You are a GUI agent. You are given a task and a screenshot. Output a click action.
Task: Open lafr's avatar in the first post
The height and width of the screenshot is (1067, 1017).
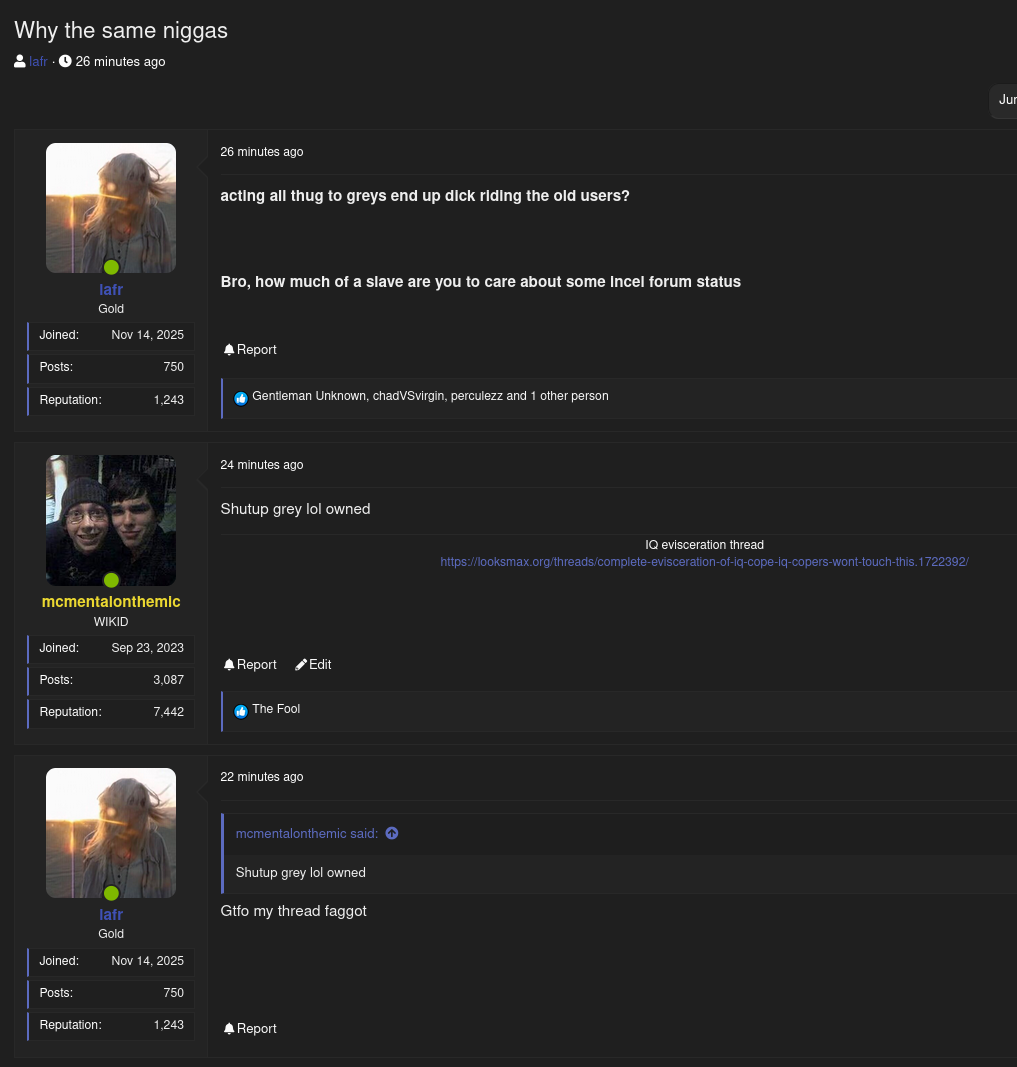[x=111, y=208]
